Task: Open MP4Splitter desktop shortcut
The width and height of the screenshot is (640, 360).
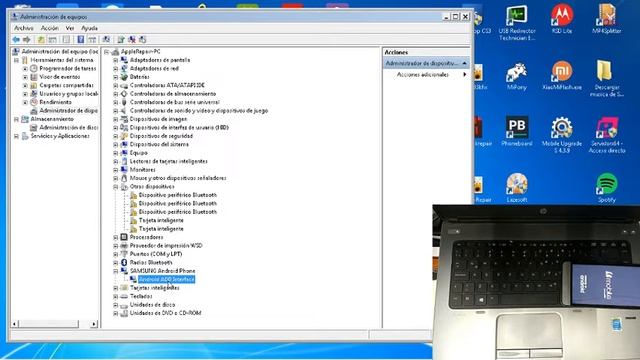Action: pos(607,19)
